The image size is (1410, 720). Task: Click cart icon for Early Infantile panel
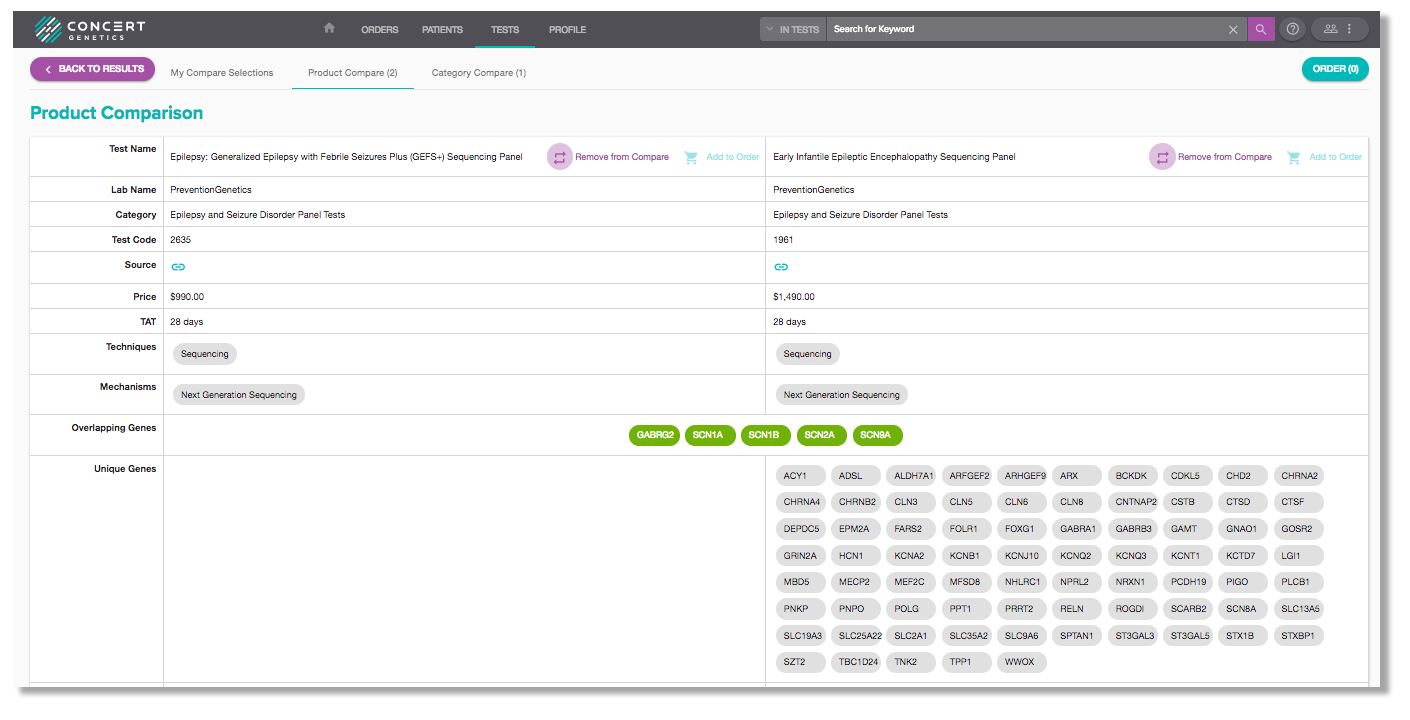1294,157
